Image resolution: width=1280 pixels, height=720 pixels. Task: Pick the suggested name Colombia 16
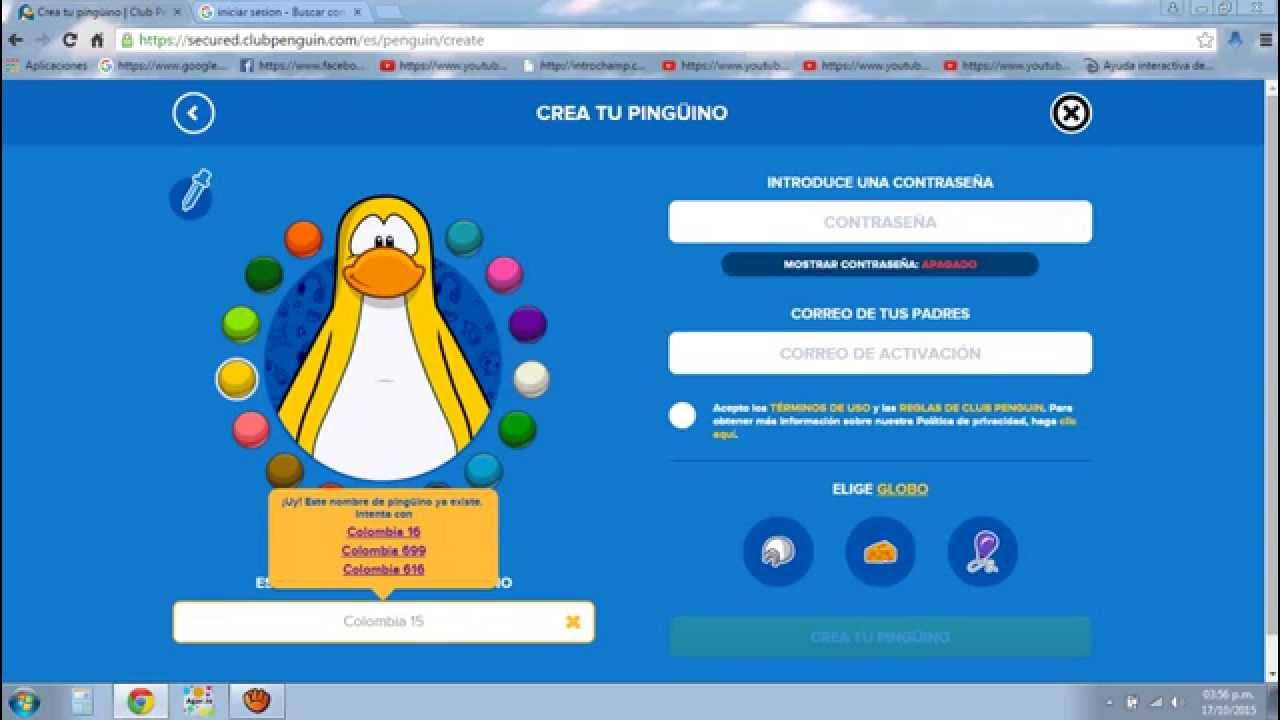pyautogui.click(x=384, y=532)
